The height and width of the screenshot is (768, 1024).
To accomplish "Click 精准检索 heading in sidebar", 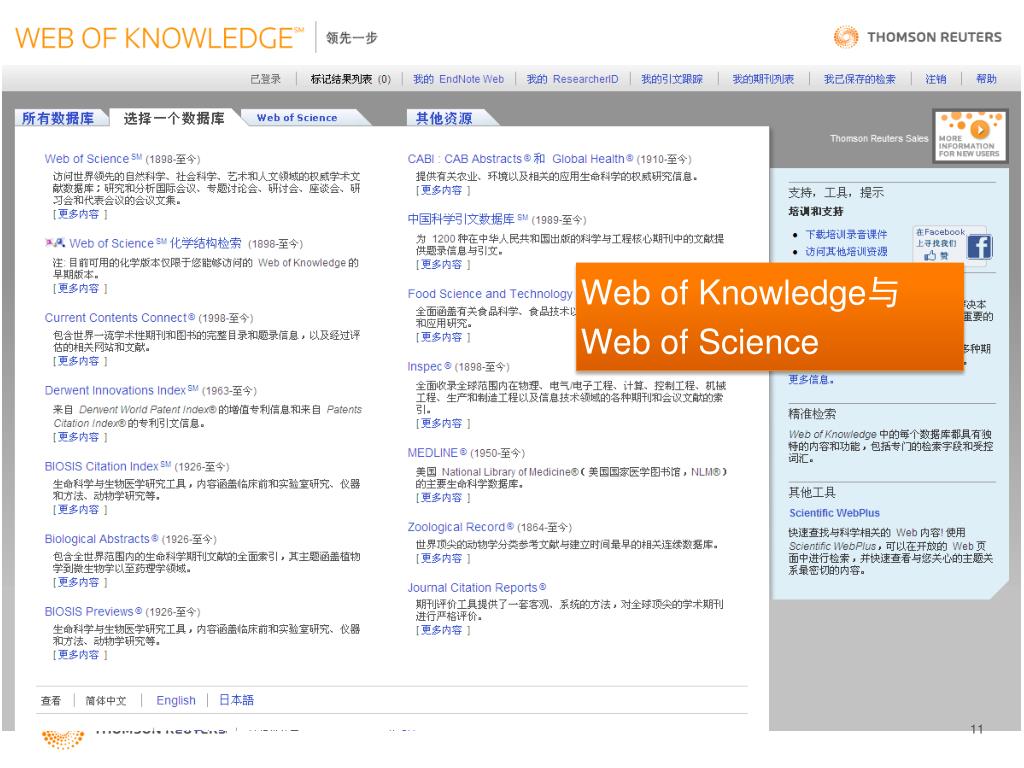I will point(812,414).
